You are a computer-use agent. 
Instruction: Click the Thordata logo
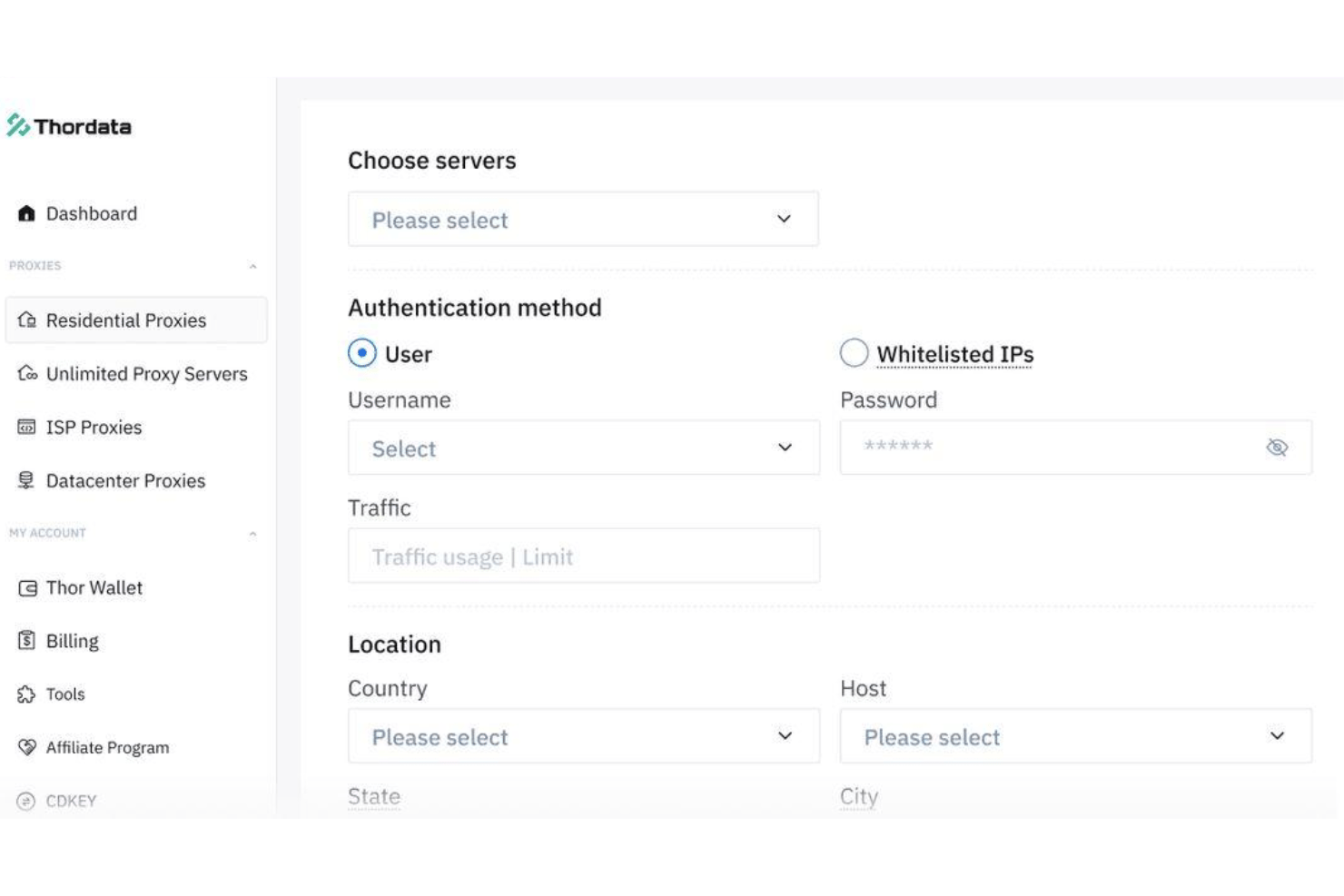tap(69, 125)
